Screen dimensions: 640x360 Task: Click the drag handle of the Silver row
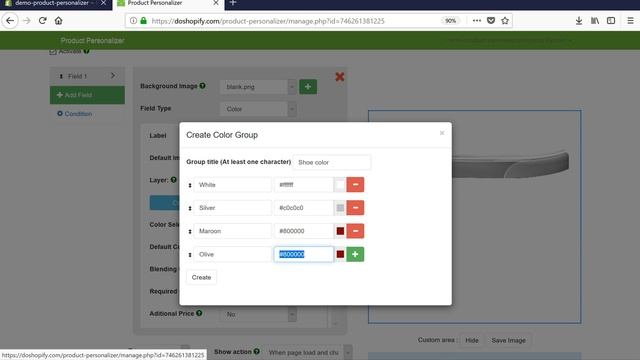(x=190, y=209)
